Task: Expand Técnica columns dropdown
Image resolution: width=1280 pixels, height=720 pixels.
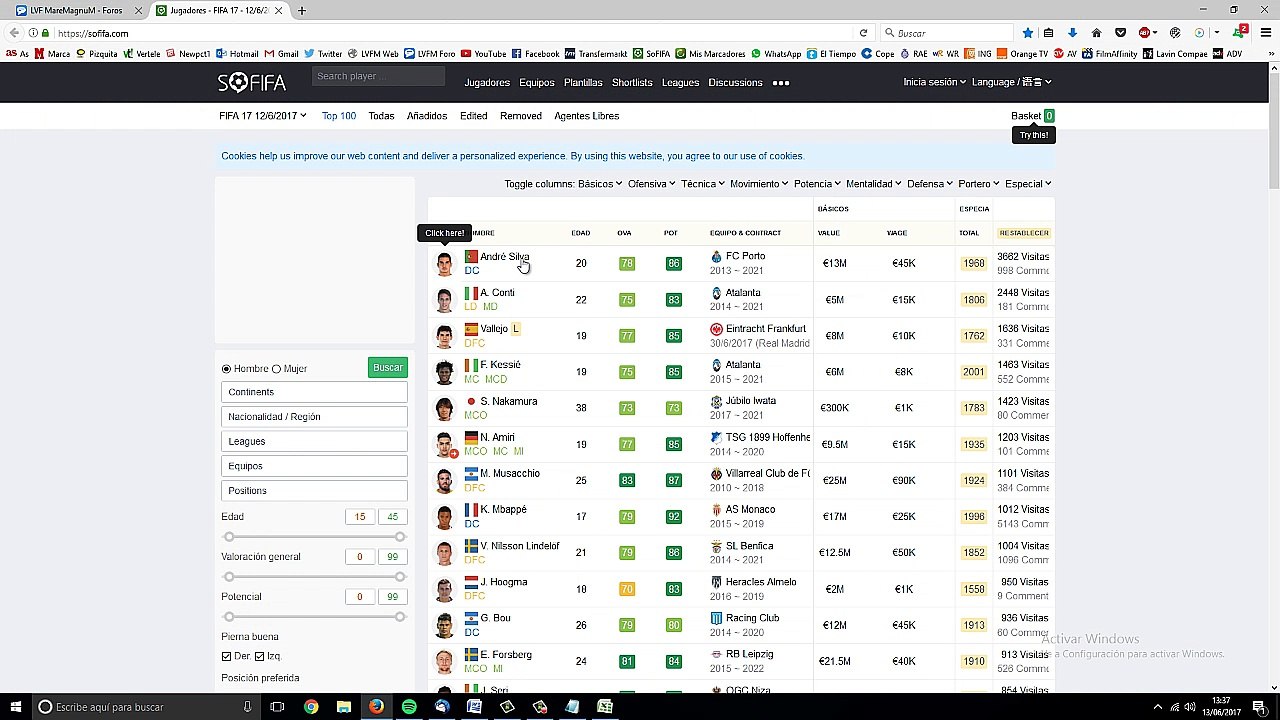Action: (x=703, y=184)
